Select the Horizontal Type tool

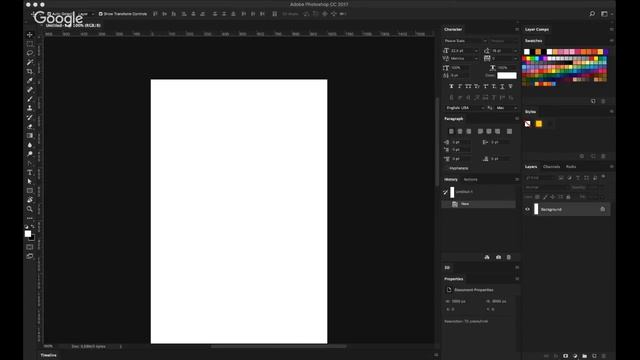click(30, 173)
